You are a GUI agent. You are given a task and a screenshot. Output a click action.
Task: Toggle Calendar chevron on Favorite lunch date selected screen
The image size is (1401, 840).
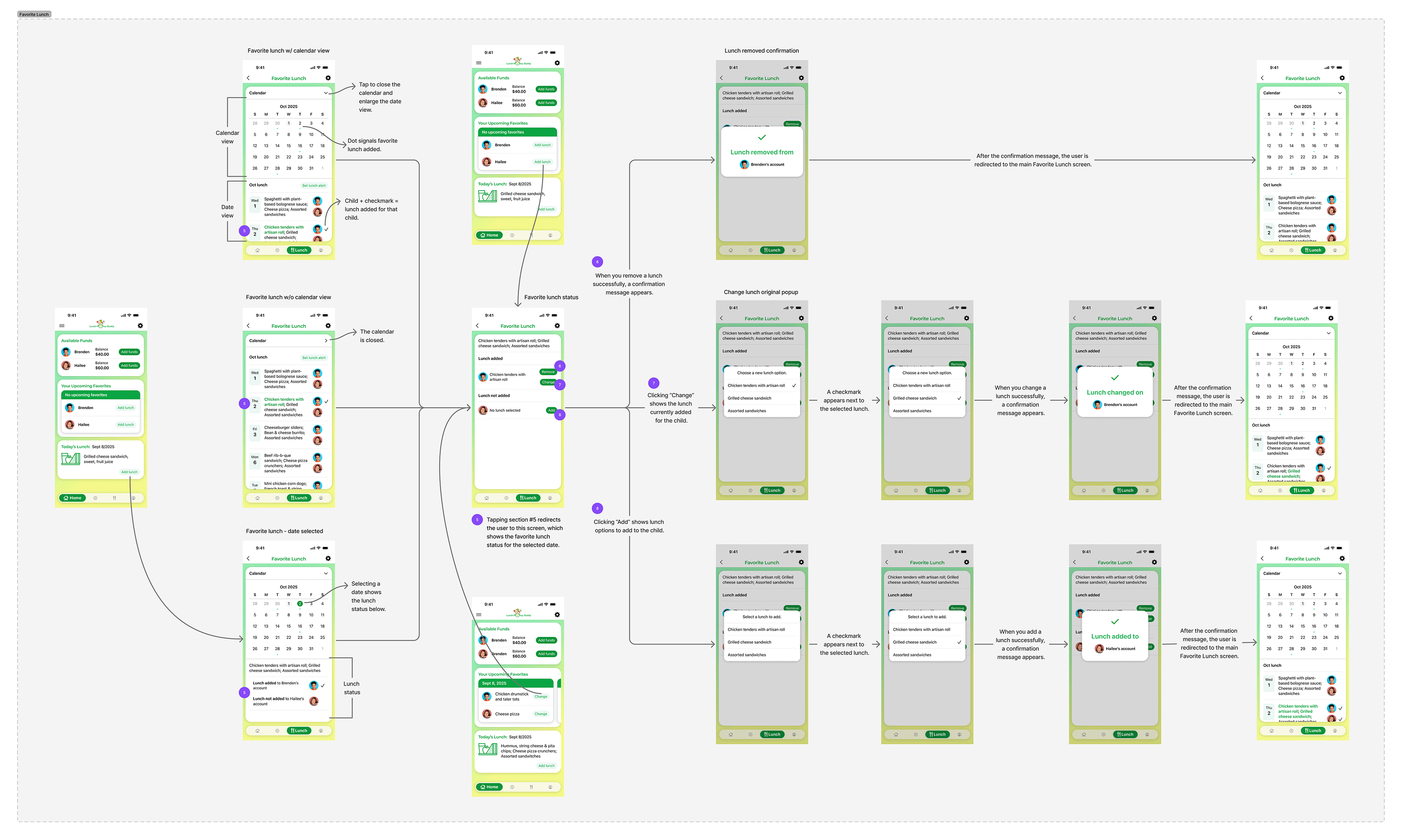pos(326,573)
